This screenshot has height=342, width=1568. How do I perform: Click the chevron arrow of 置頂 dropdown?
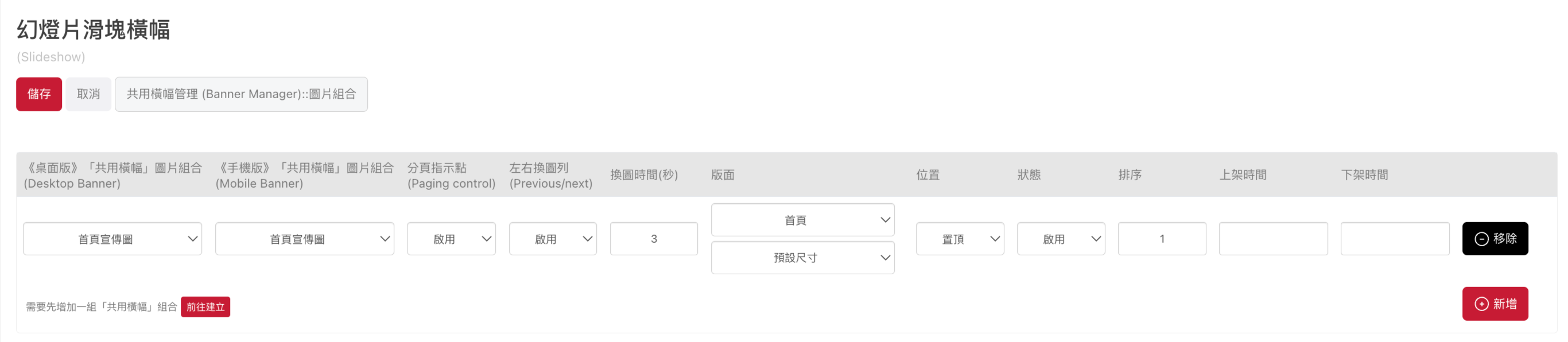tap(995, 239)
